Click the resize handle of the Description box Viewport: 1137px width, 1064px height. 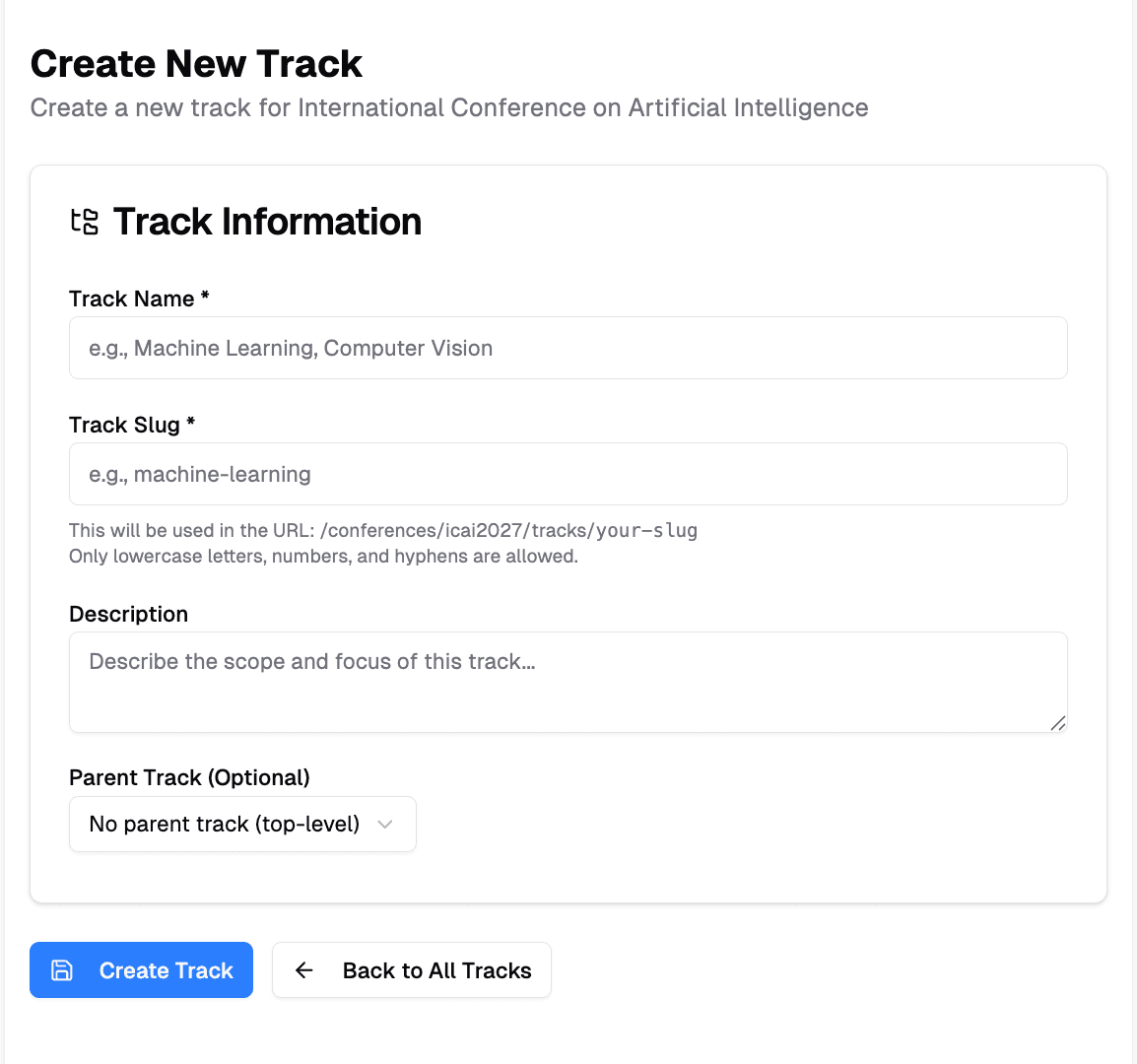click(1057, 723)
